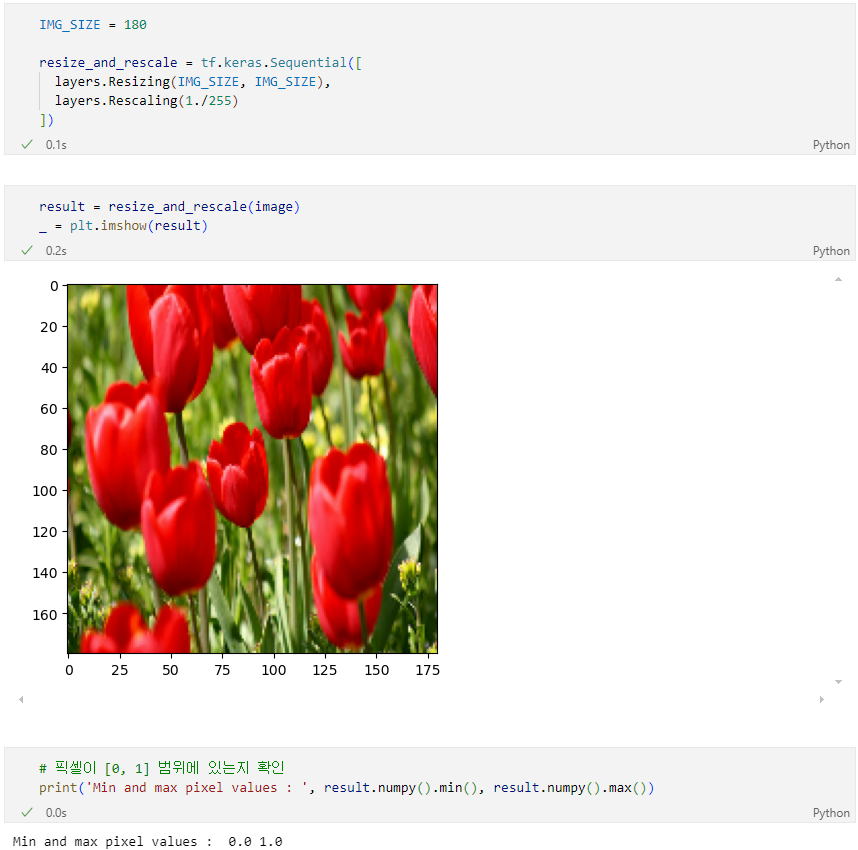This screenshot has height=850, width=858.
Task: Click the output scroll right arrow
Action: pyautogui.click(x=821, y=699)
